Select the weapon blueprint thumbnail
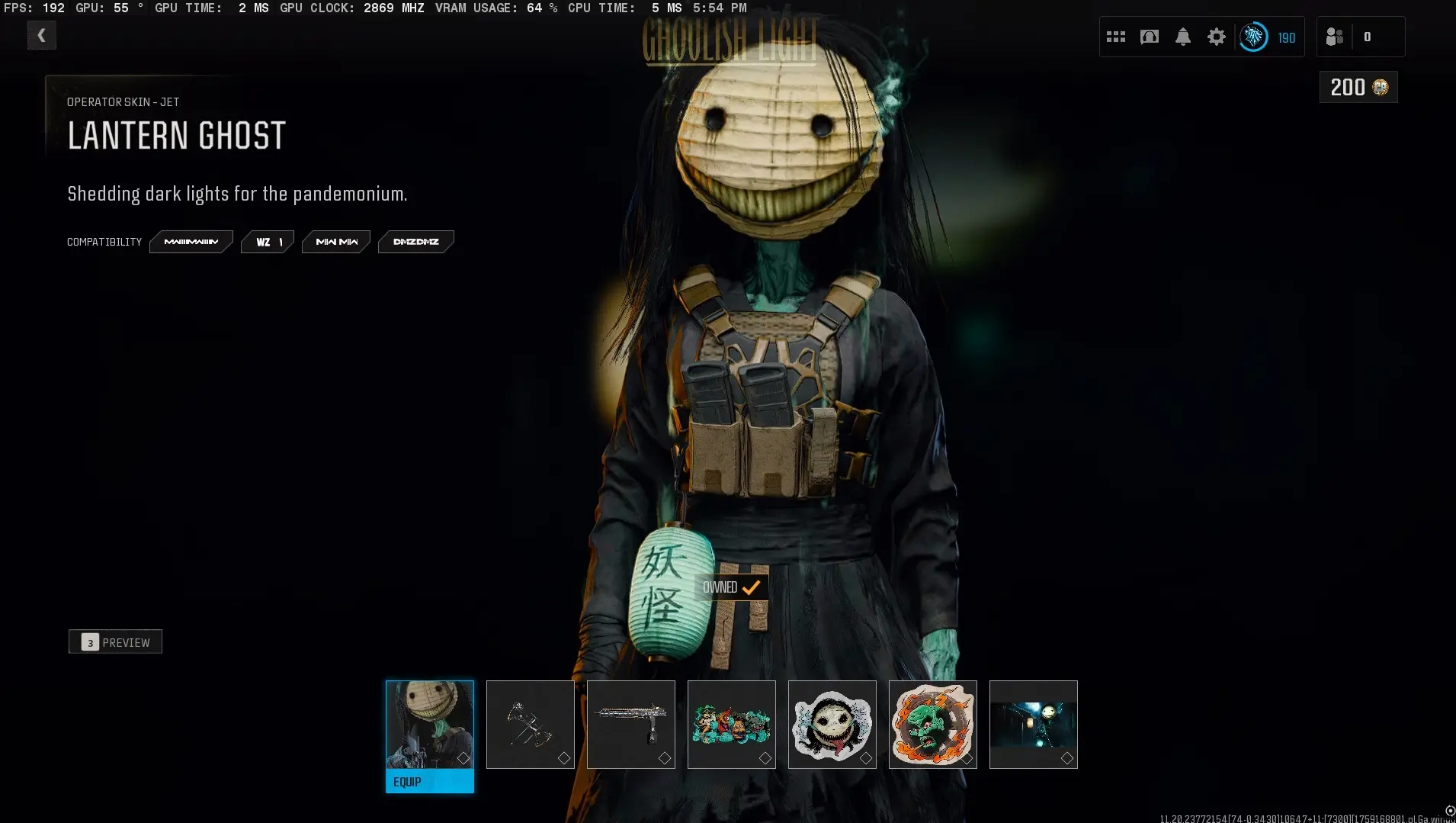The height and width of the screenshot is (823, 1456). point(631,725)
